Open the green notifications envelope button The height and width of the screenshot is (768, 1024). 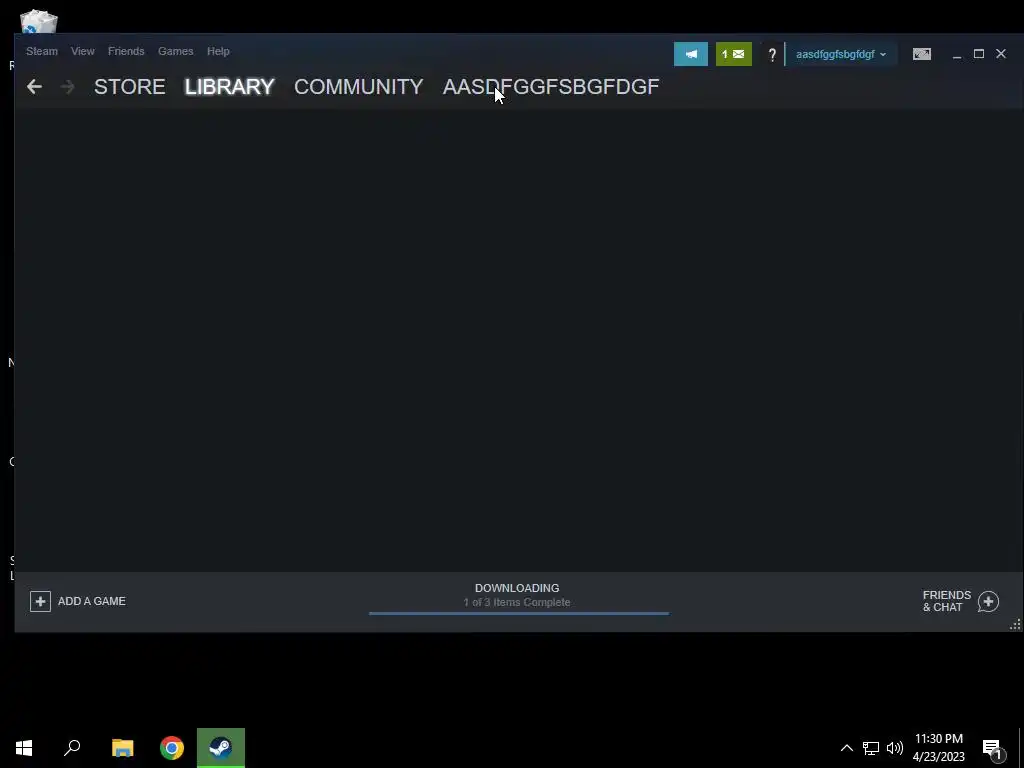pos(733,54)
